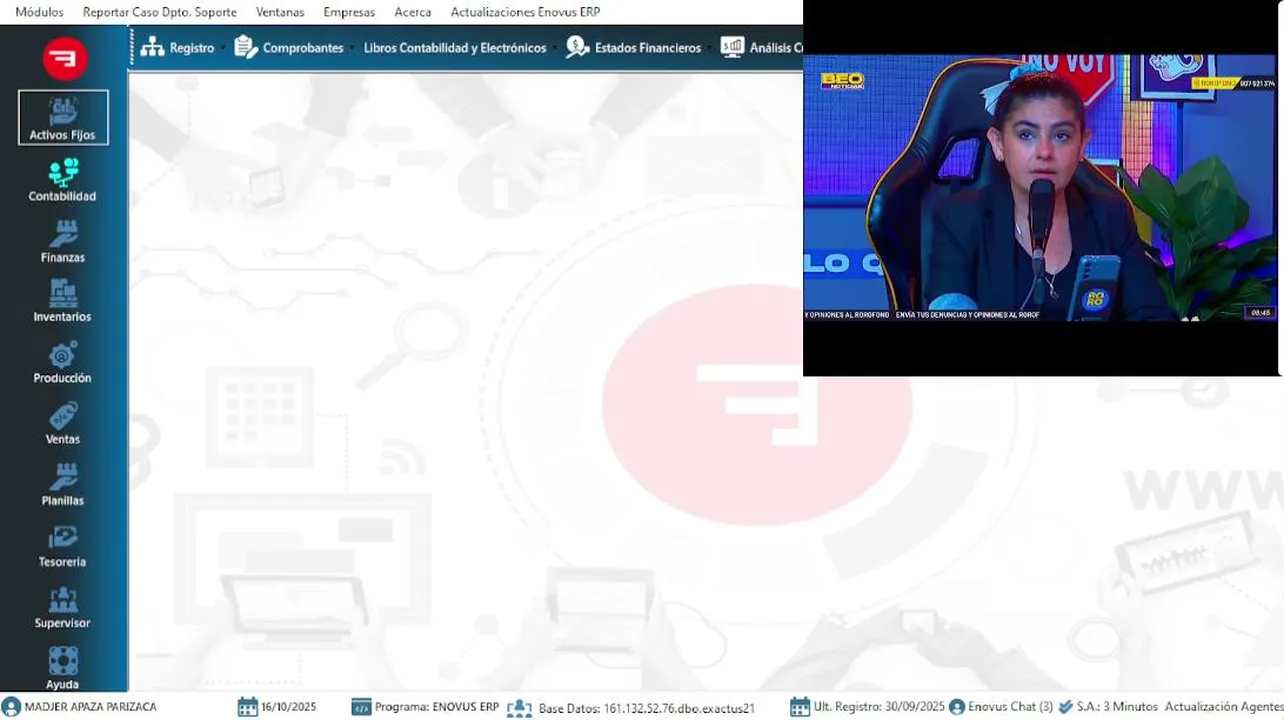The height and width of the screenshot is (720, 1284).
Task: Open the Supervisor module
Action: coord(63,606)
